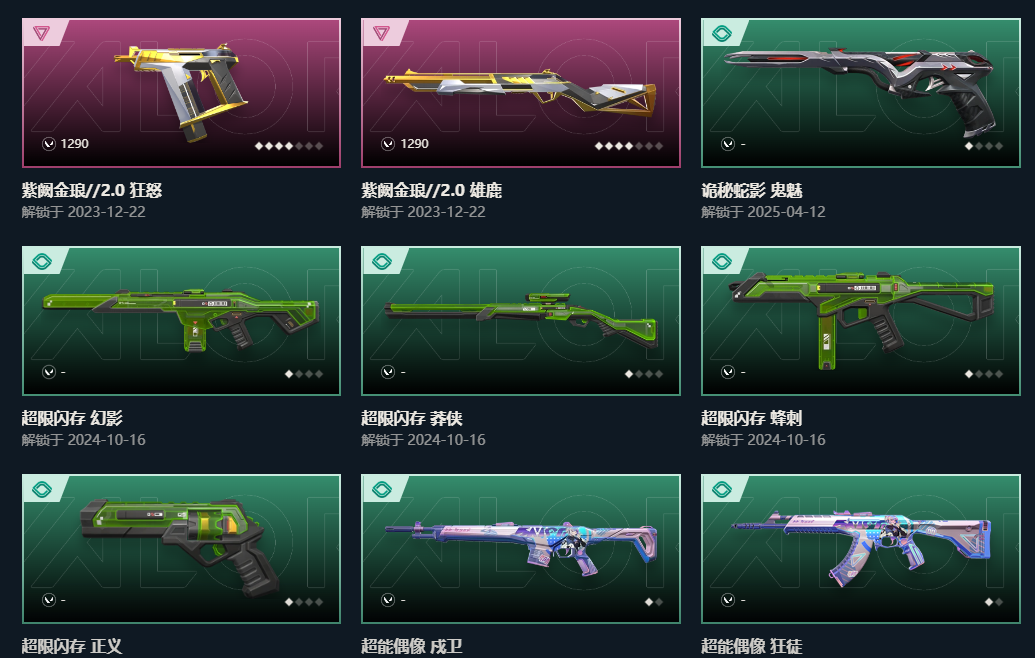Click the pink tier icon on 紫阙金琅 狂怒 card
This screenshot has height=658, width=1035.
click(42, 33)
